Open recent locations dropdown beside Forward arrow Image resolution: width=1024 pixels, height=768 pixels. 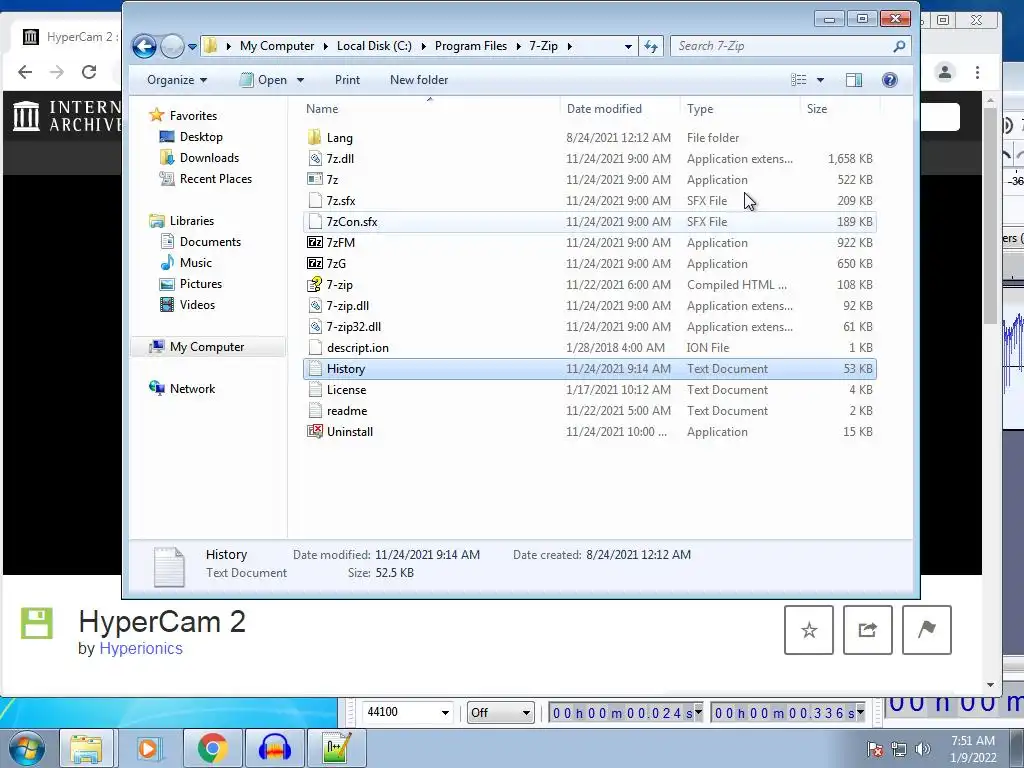pyautogui.click(x=192, y=47)
